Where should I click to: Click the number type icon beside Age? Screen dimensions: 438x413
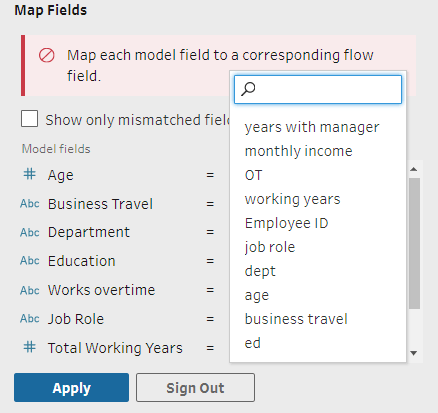click(30, 174)
